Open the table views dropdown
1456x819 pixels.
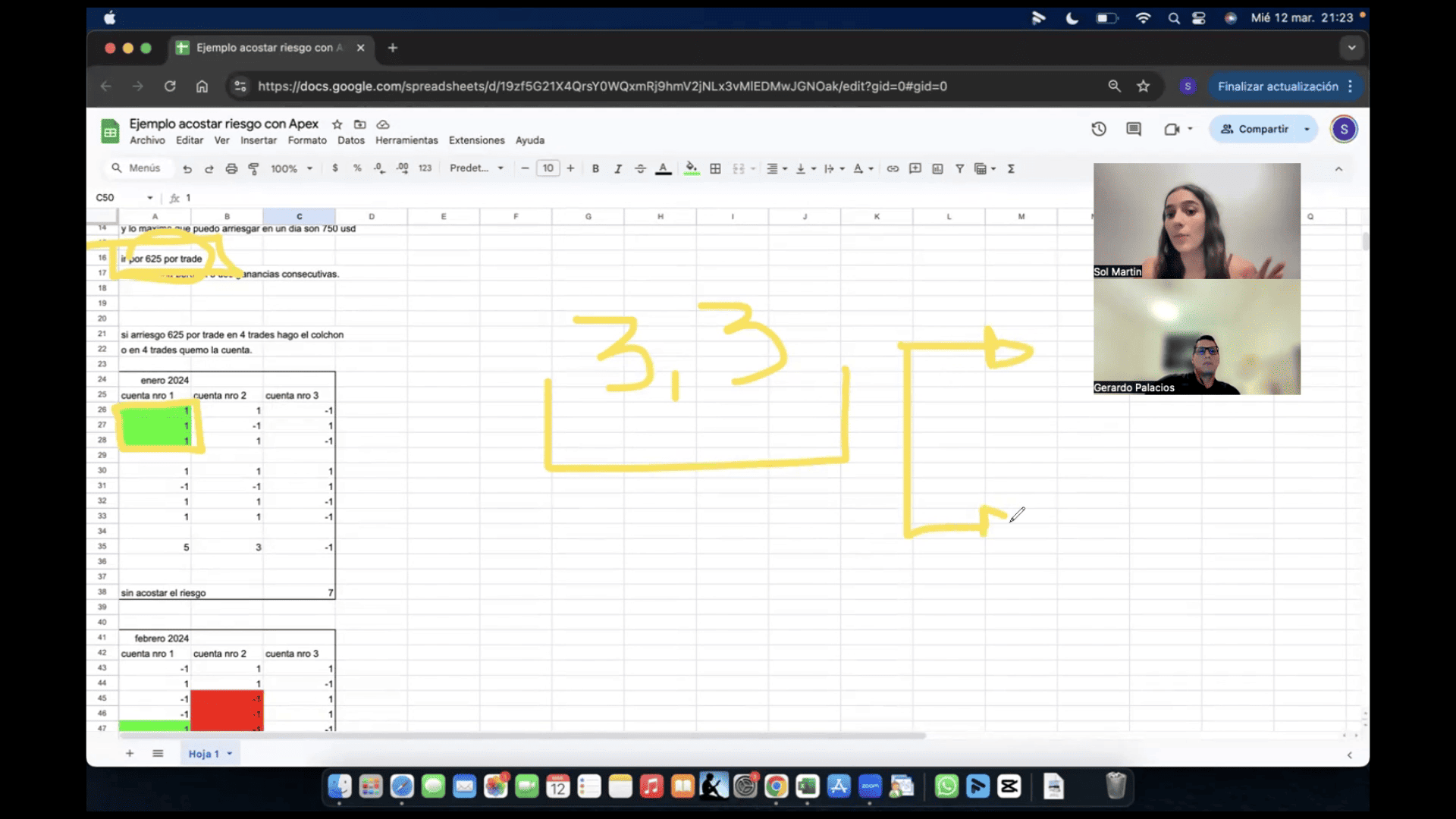coord(984,168)
